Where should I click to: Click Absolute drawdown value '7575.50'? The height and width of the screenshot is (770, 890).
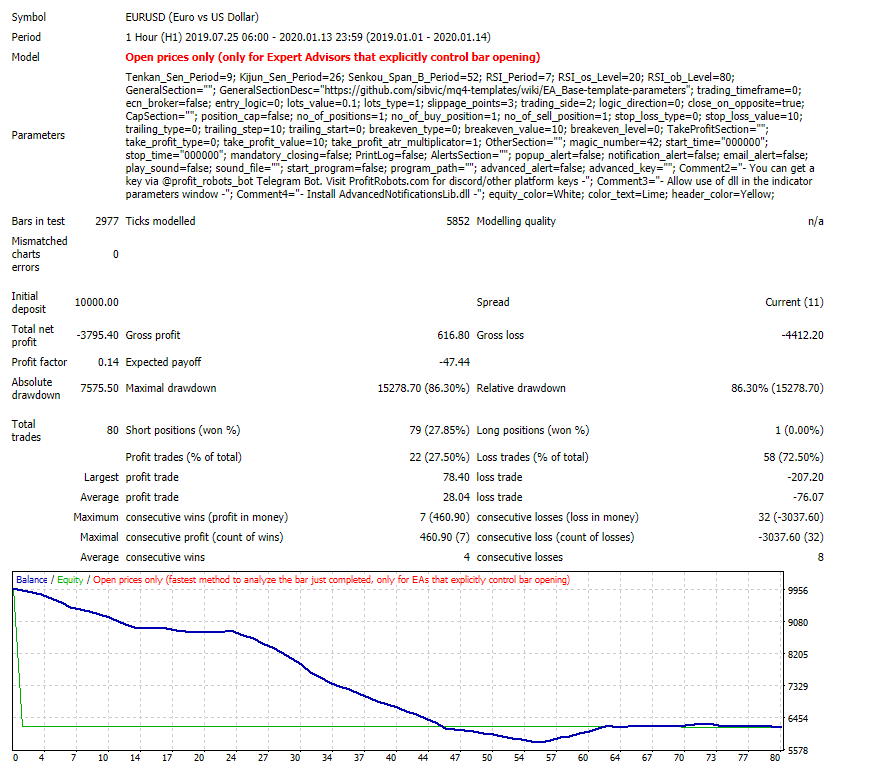tap(99, 388)
